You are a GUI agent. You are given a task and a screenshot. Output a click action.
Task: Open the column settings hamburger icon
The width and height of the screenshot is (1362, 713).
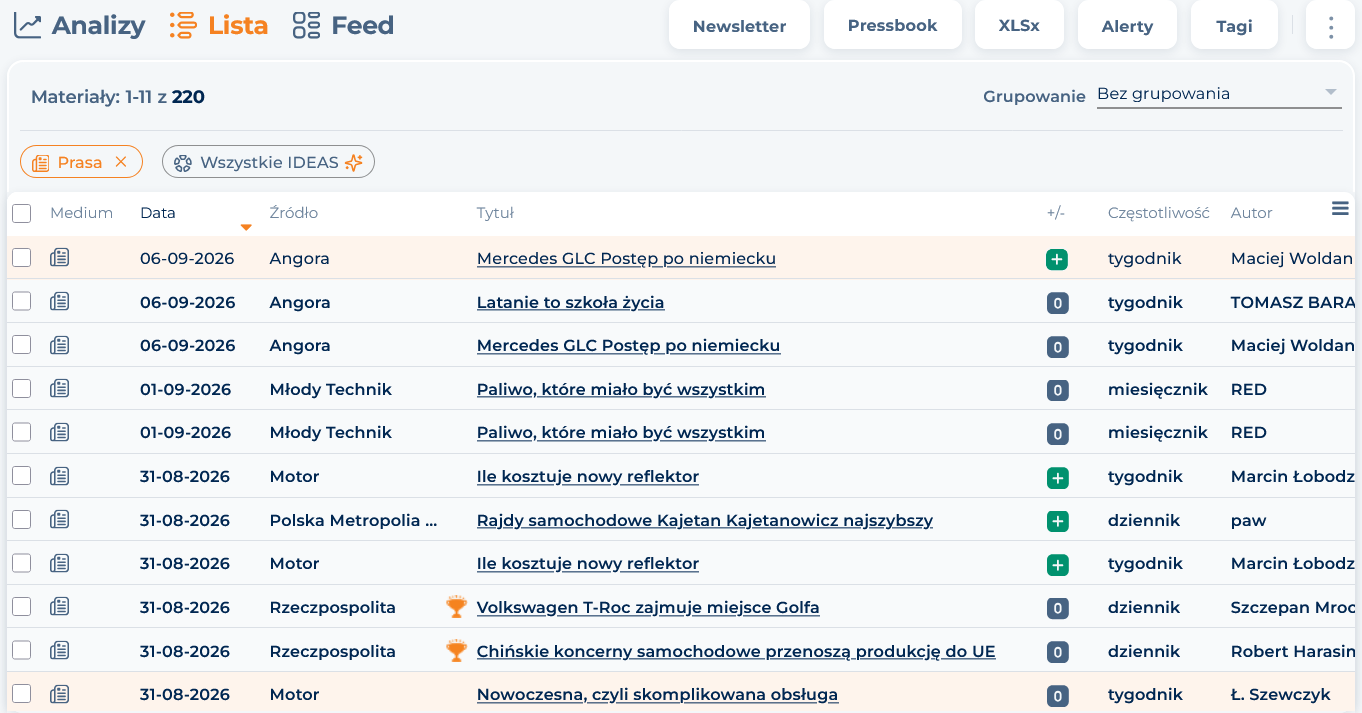[1341, 208]
